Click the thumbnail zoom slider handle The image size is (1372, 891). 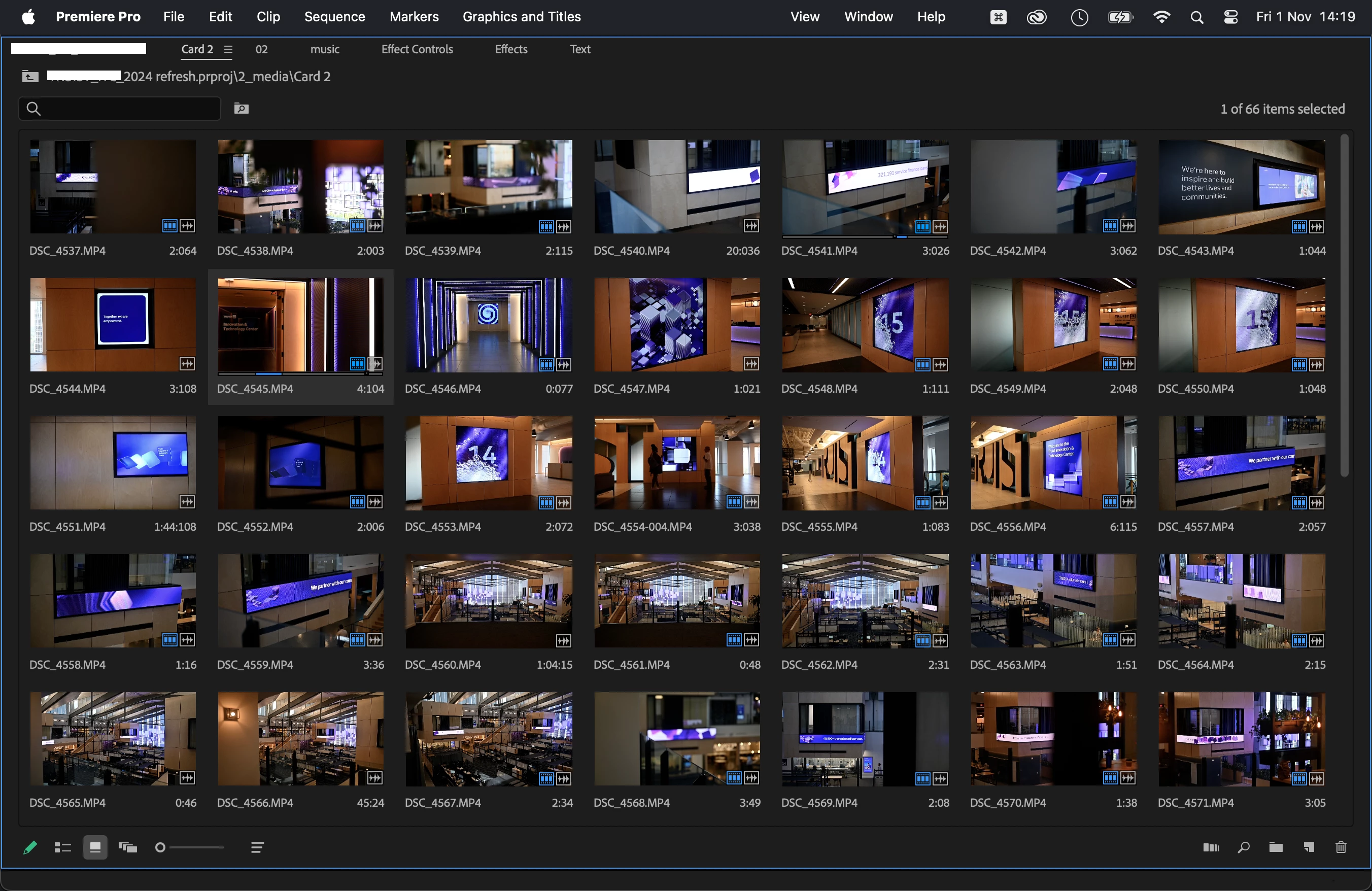click(160, 847)
